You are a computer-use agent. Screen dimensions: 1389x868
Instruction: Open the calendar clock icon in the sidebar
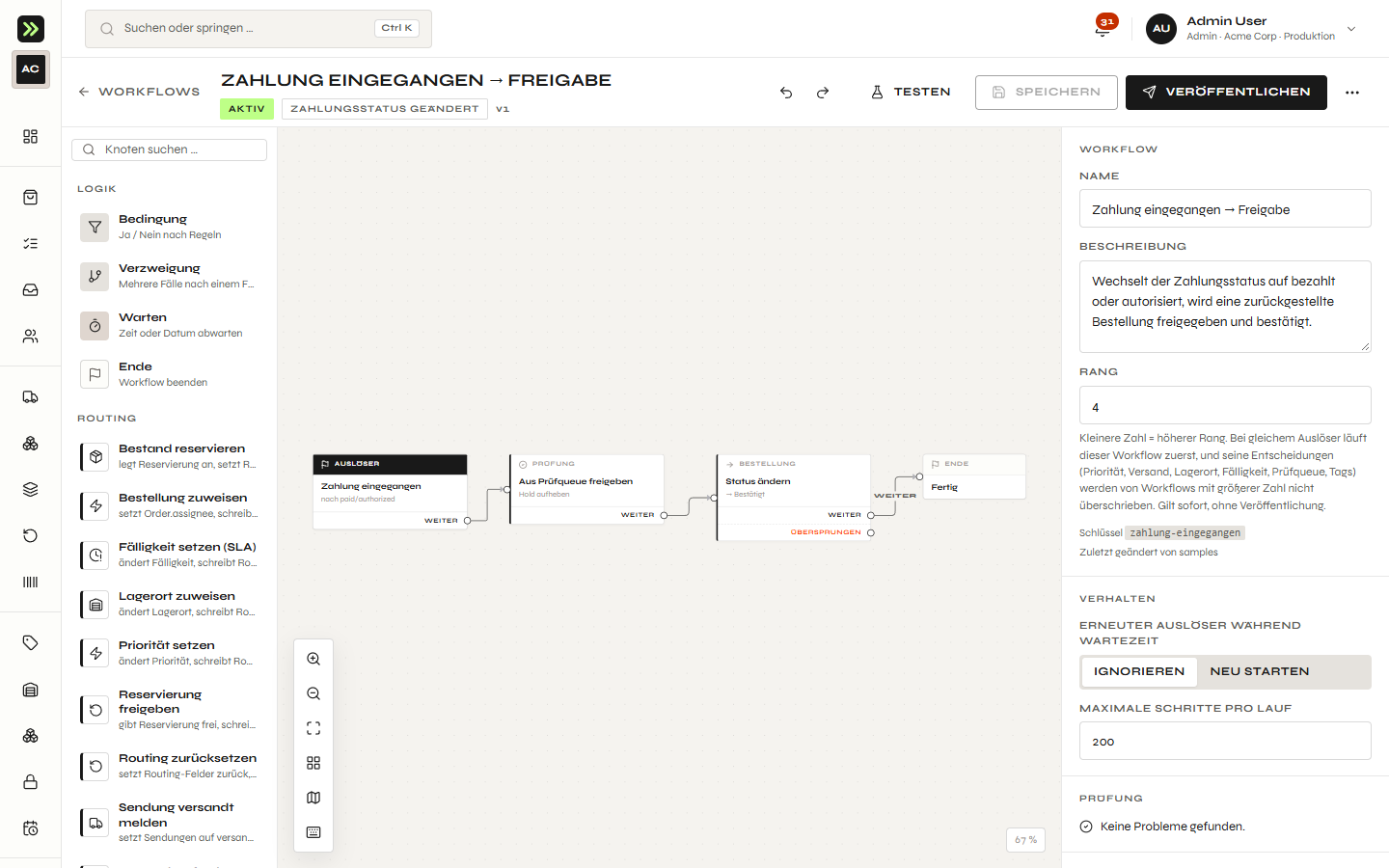tap(31, 828)
